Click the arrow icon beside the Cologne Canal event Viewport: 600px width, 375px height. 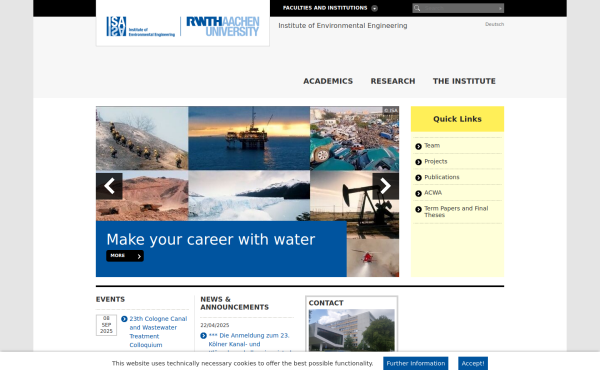click(124, 319)
